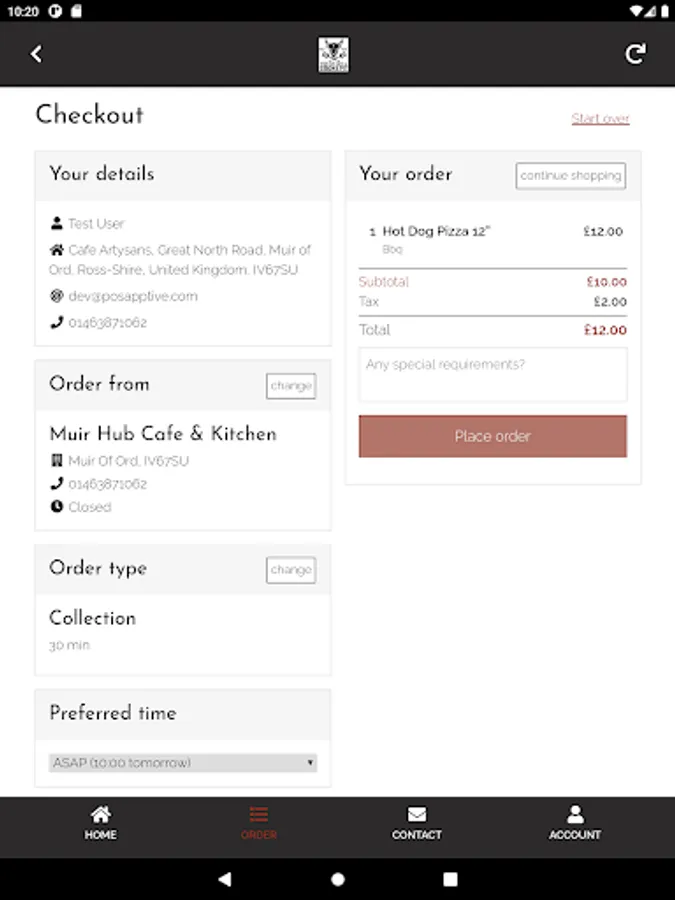Change the Order from location
Image resolution: width=675 pixels, height=900 pixels.
tap(291, 386)
